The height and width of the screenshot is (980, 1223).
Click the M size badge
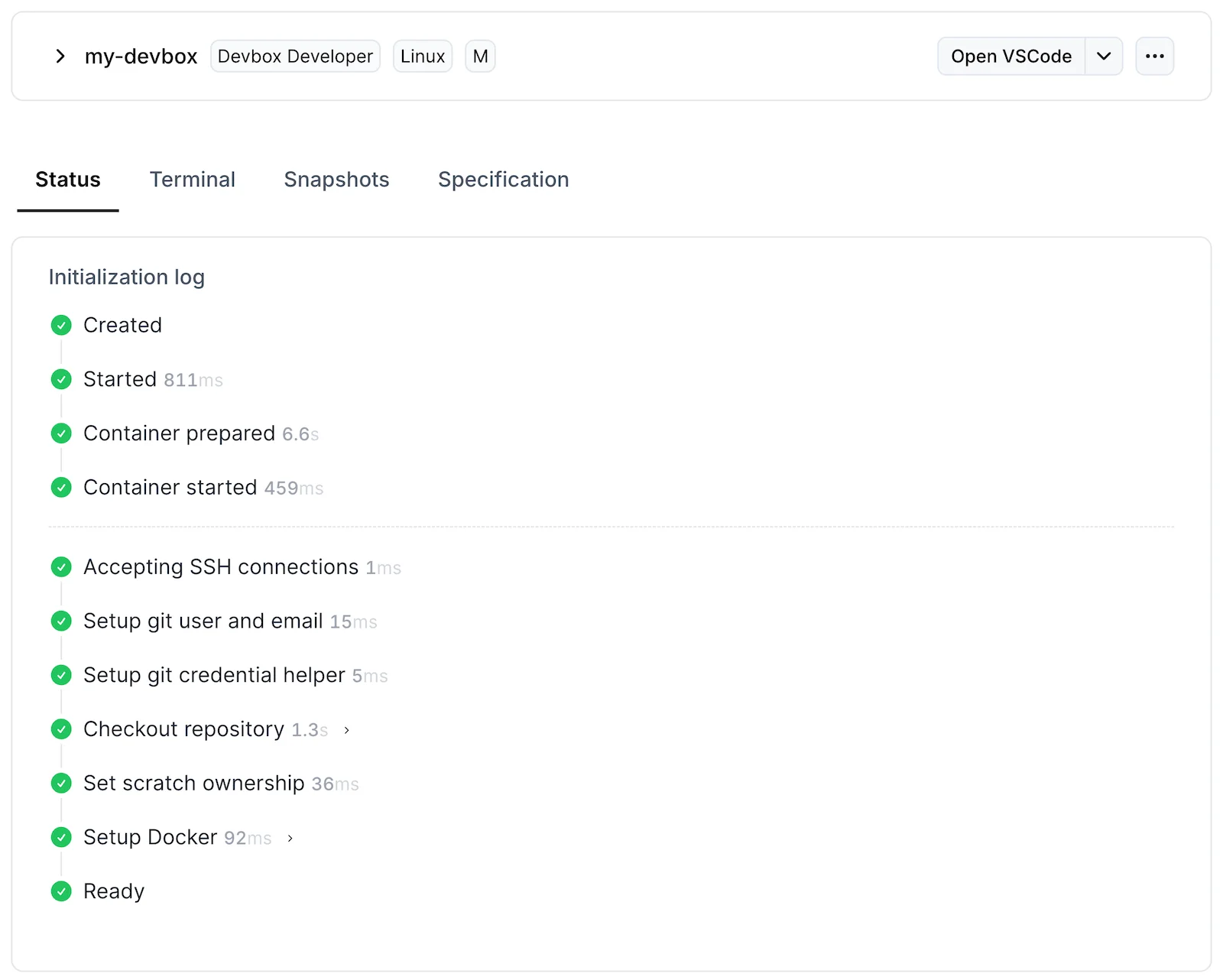click(480, 57)
